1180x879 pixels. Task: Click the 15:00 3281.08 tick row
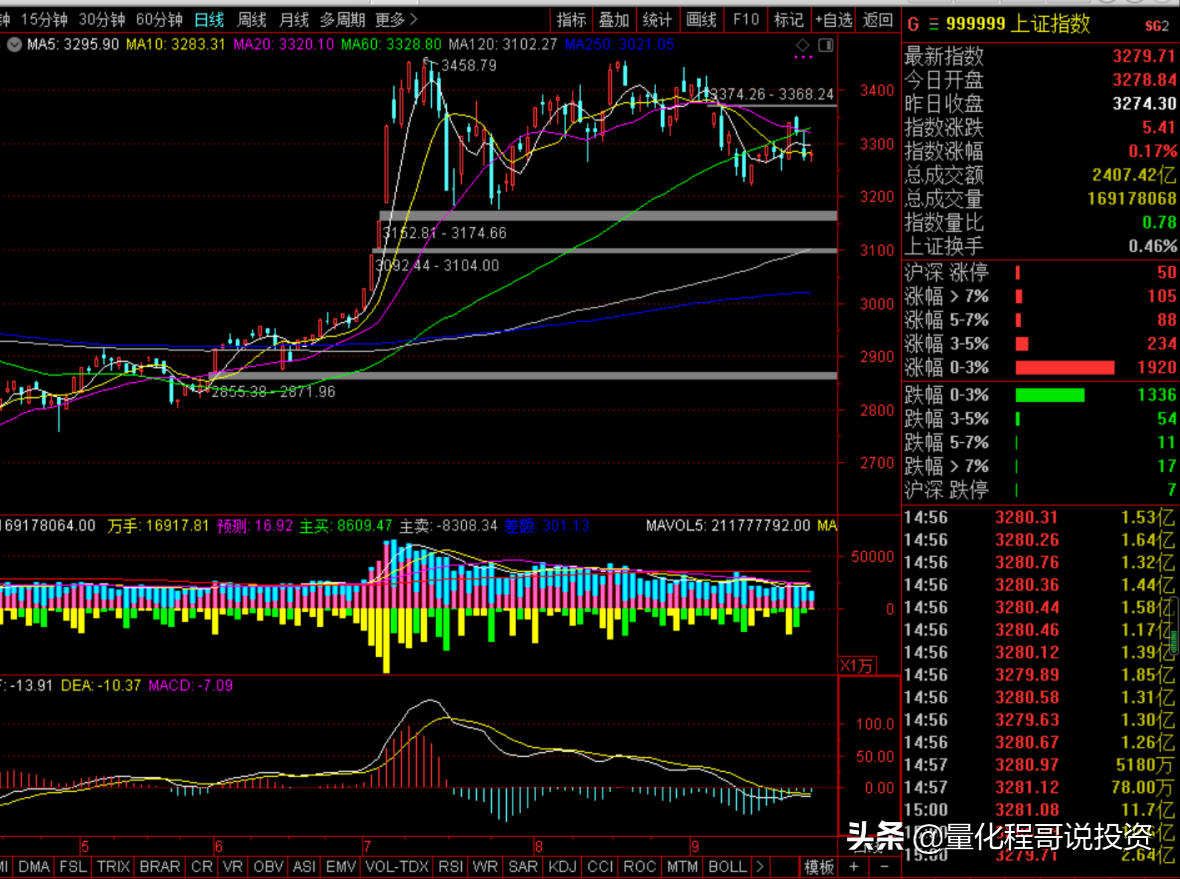click(1040, 810)
